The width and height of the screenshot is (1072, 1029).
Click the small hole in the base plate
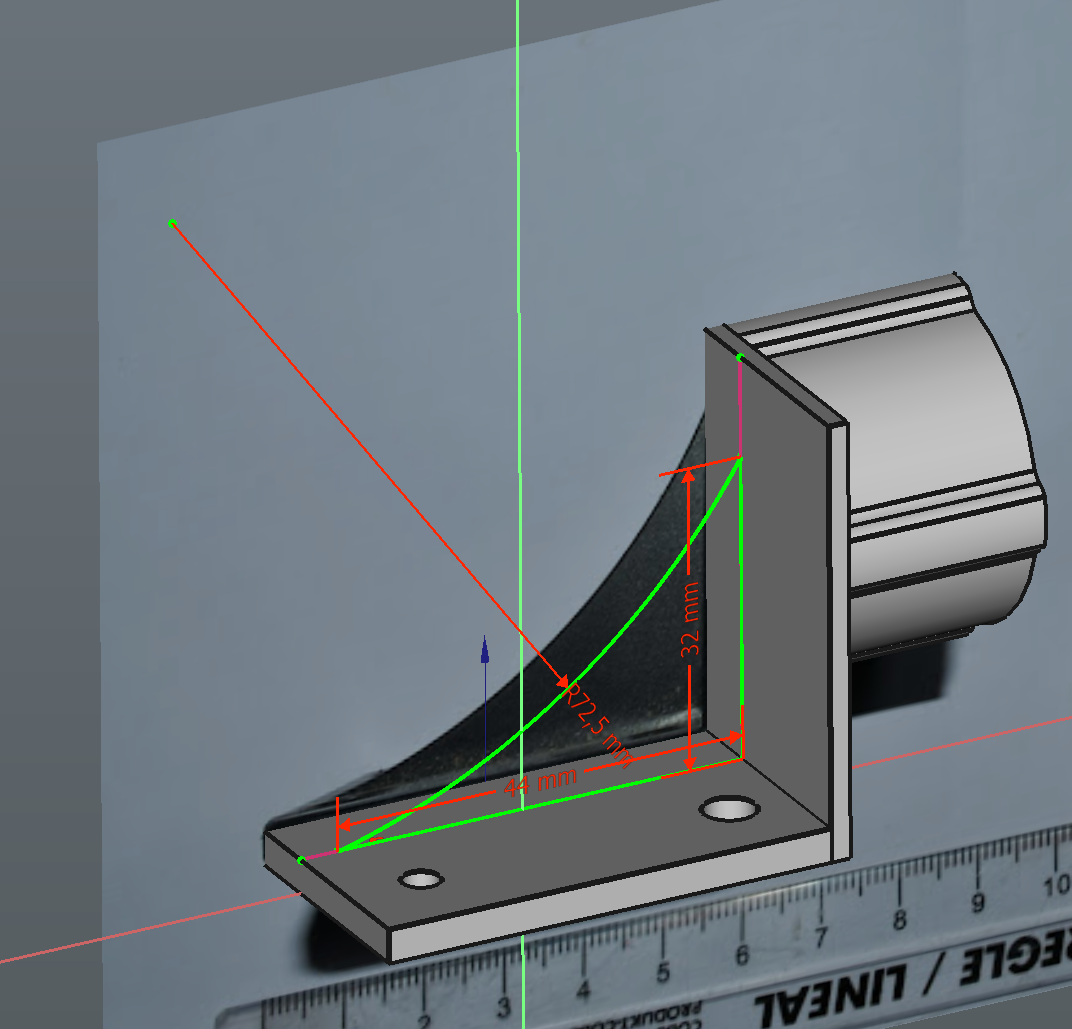421,879
